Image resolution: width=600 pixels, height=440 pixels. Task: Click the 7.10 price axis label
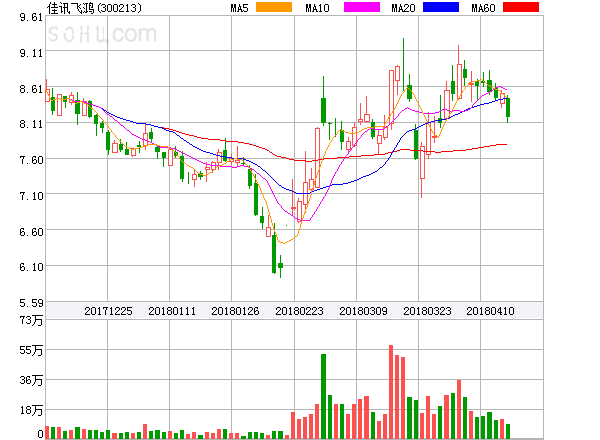coord(31,196)
